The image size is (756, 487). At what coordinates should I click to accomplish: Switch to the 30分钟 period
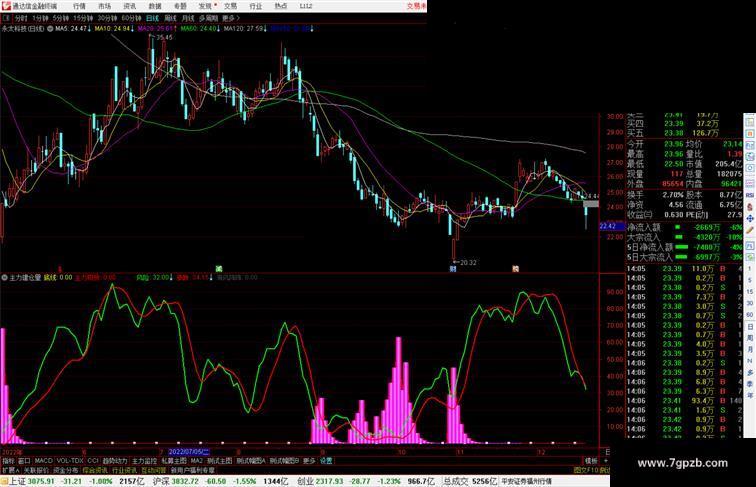pos(107,18)
